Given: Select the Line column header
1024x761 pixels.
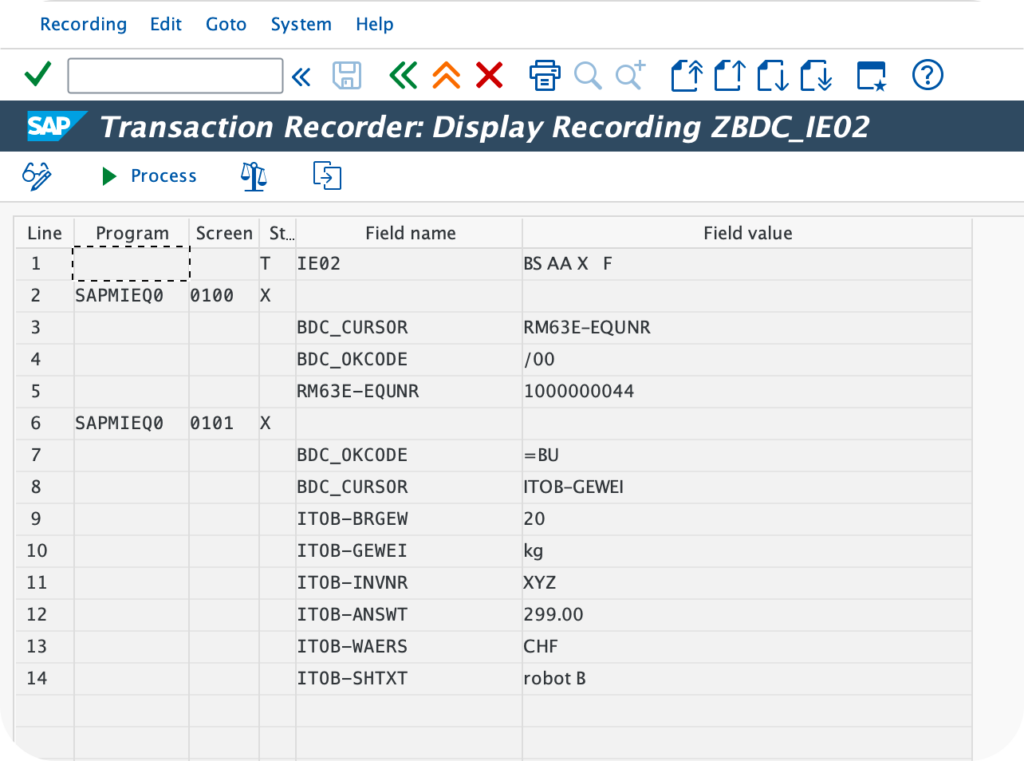Looking at the screenshot, I should [44, 233].
